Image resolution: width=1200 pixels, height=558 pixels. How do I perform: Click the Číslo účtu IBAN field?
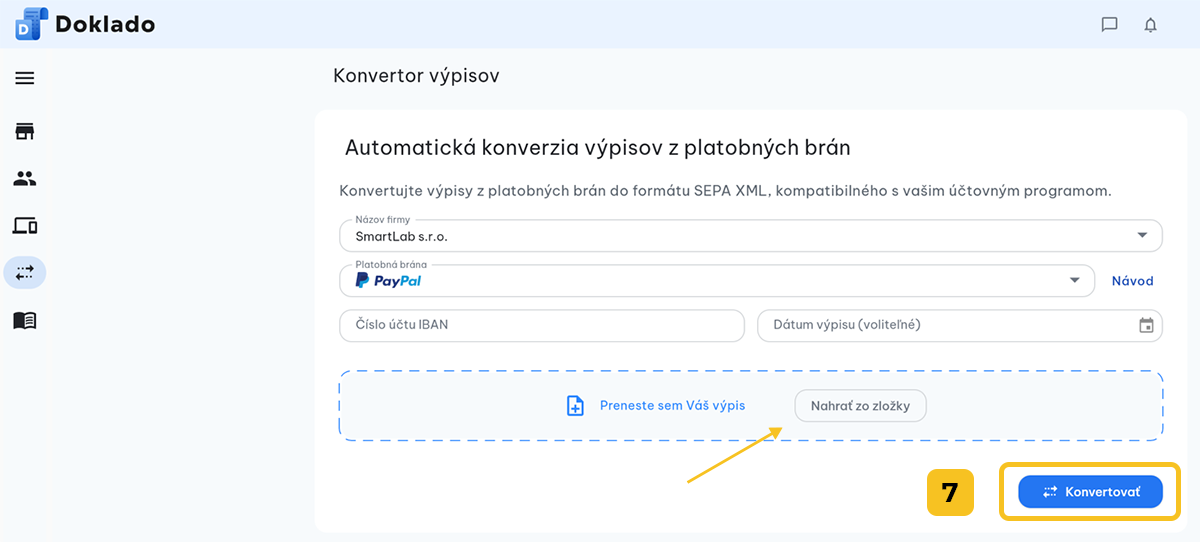tap(542, 325)
